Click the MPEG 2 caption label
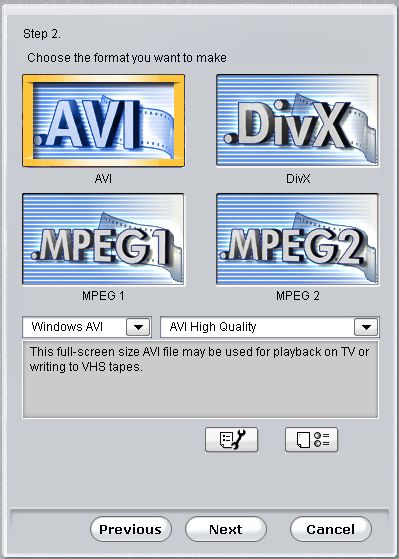The image size is (399, 559). (x=298, y=296)
